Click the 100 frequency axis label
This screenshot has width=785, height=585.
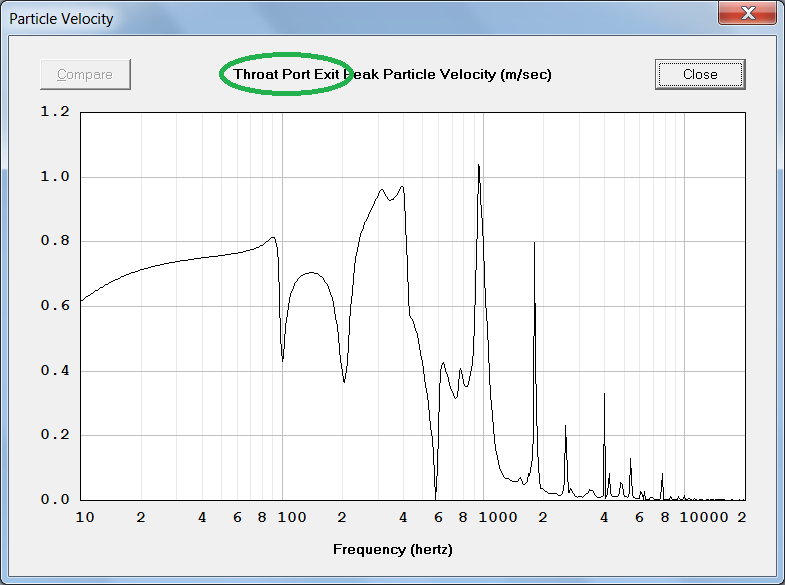[x=292, y=517]
